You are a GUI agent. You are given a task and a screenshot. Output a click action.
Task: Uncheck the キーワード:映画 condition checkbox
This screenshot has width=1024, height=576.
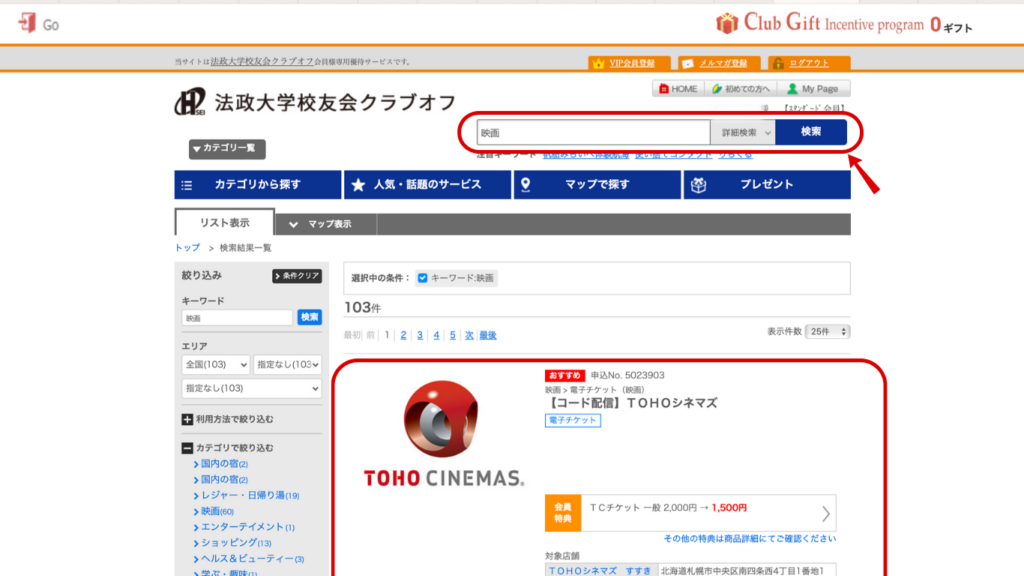click(423, 278)
